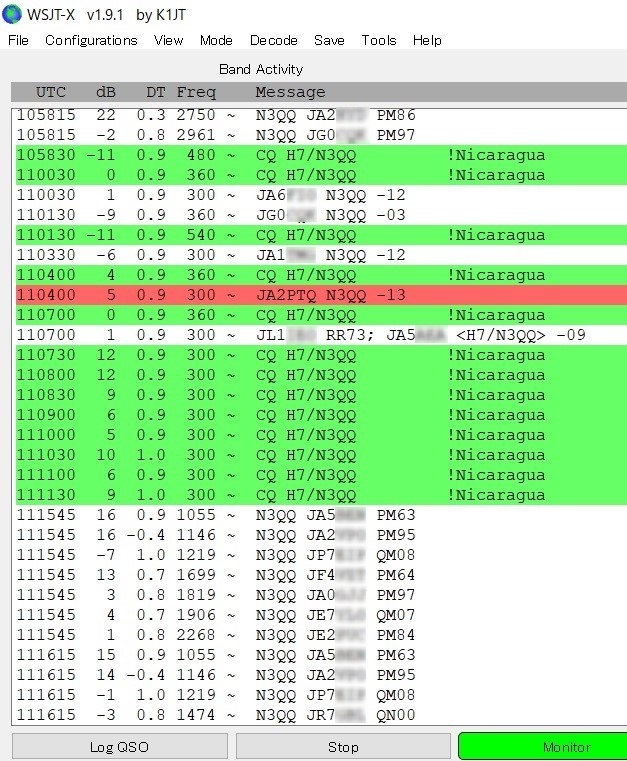This screenshot has height=761, width=627.
Task: Select the 111545 row with grid QM07
Action: pos(321,615)
